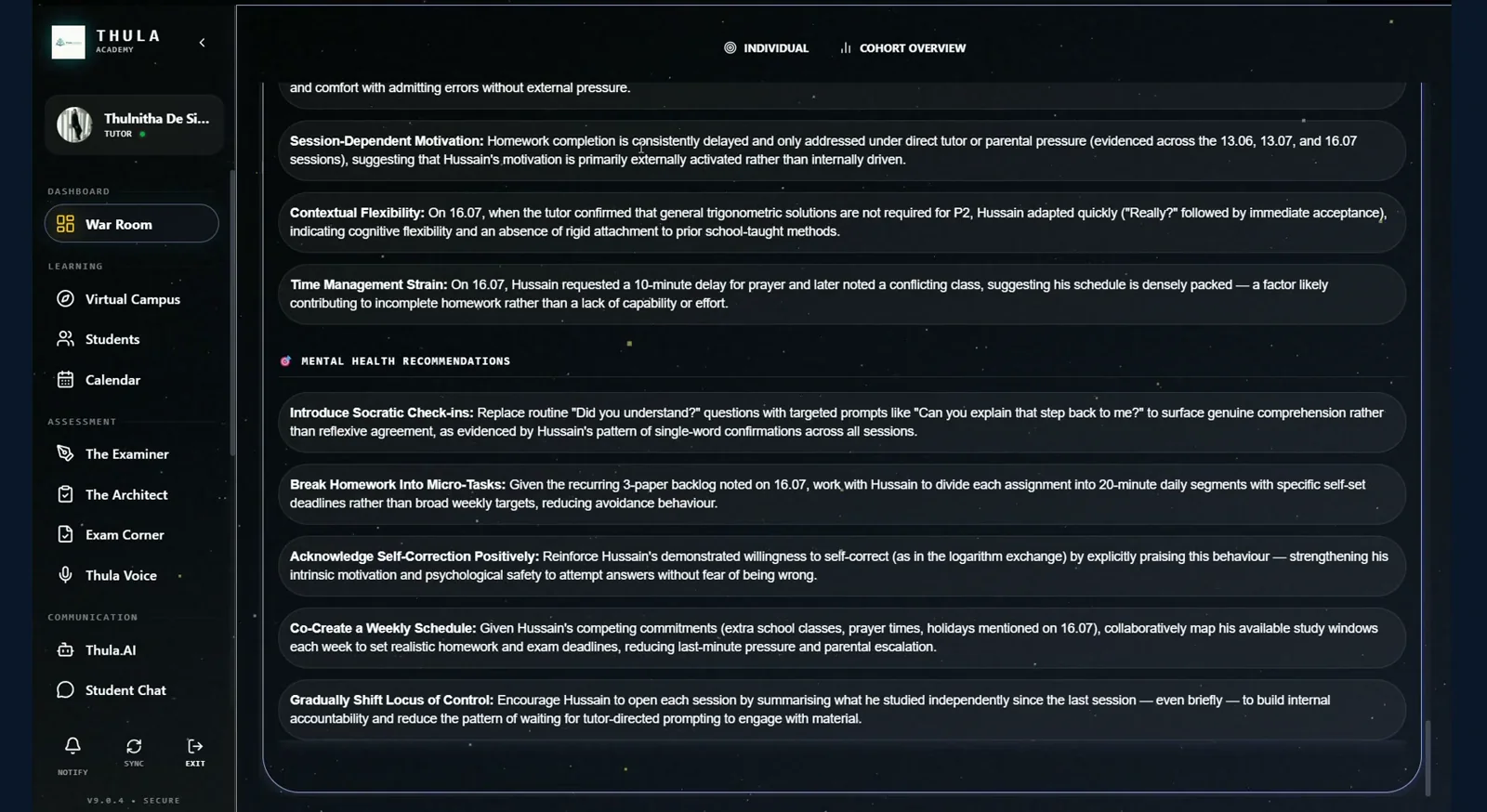Viewport: 1487px width, 812px height.
Task: Click the Thula Academy logo
Action: point(68,42)
